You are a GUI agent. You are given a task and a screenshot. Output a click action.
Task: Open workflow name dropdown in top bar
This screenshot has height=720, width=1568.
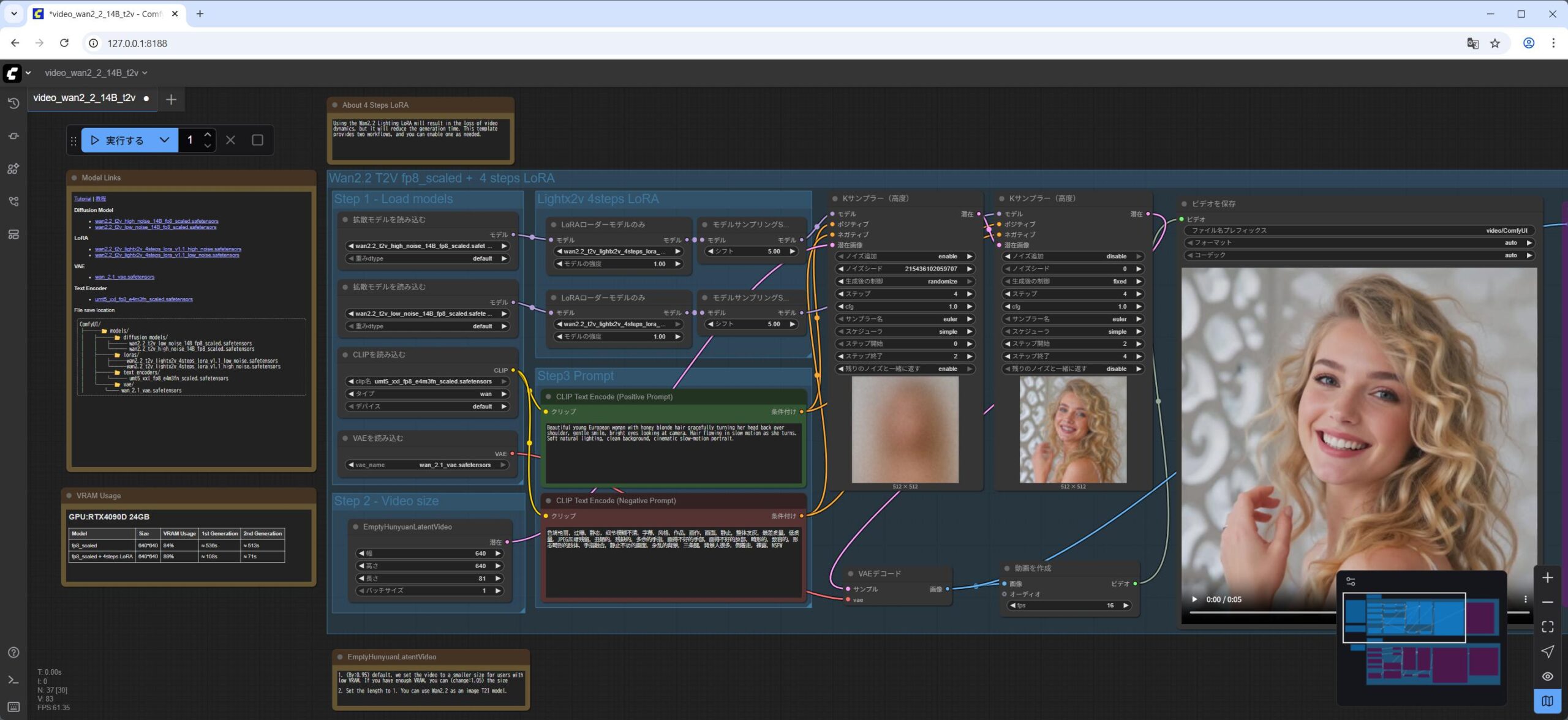145,73
